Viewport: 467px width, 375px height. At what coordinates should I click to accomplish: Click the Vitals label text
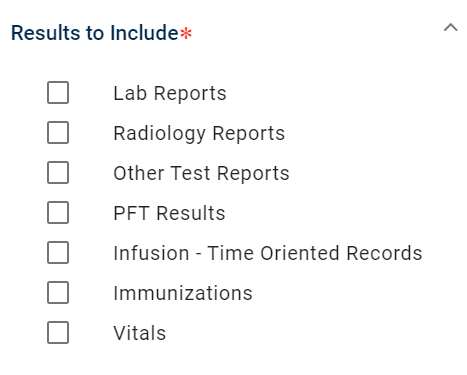pyautogui.click(x=140, y=333)
